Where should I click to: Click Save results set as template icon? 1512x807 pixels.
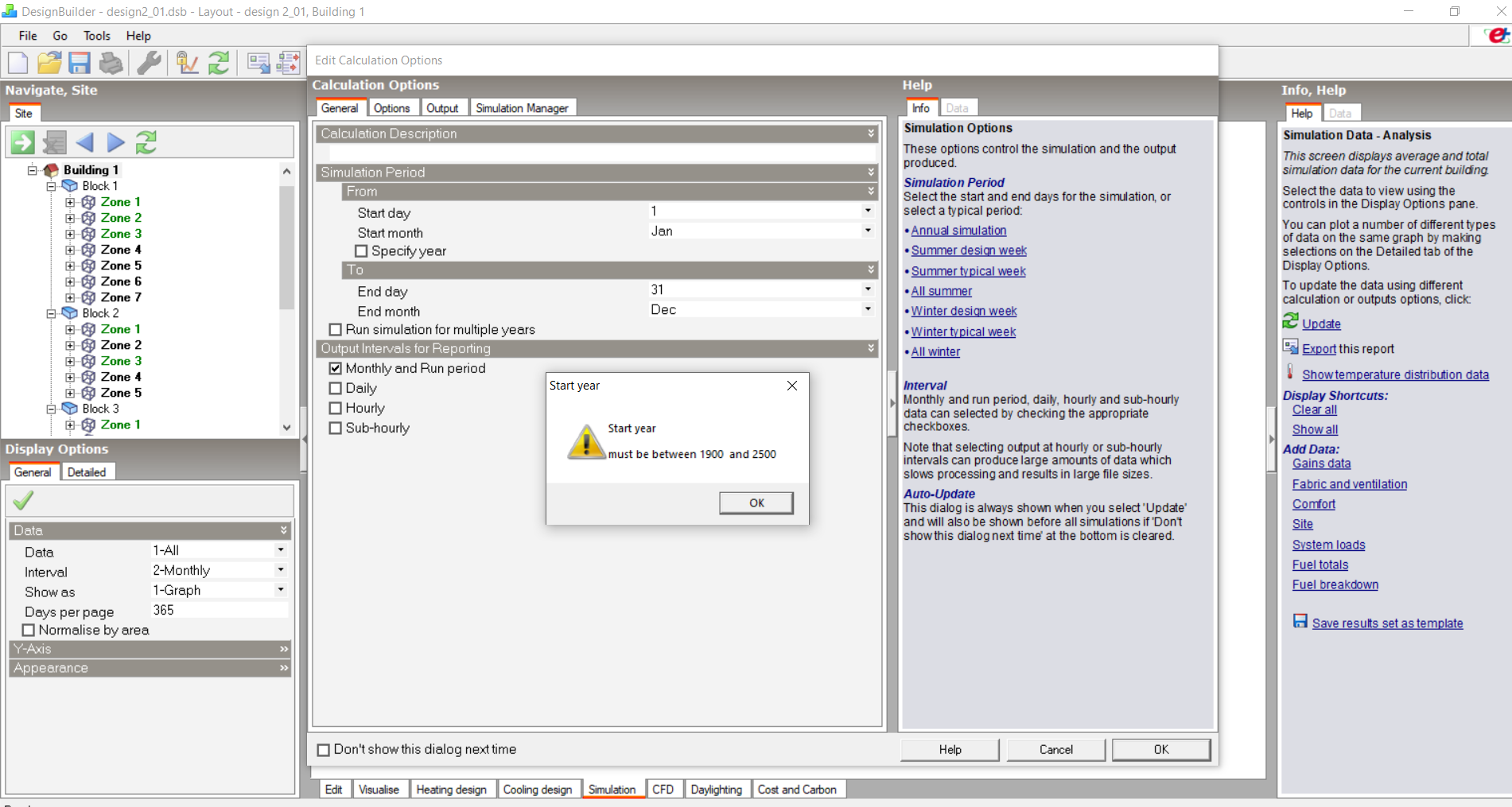pos(1300,621)
